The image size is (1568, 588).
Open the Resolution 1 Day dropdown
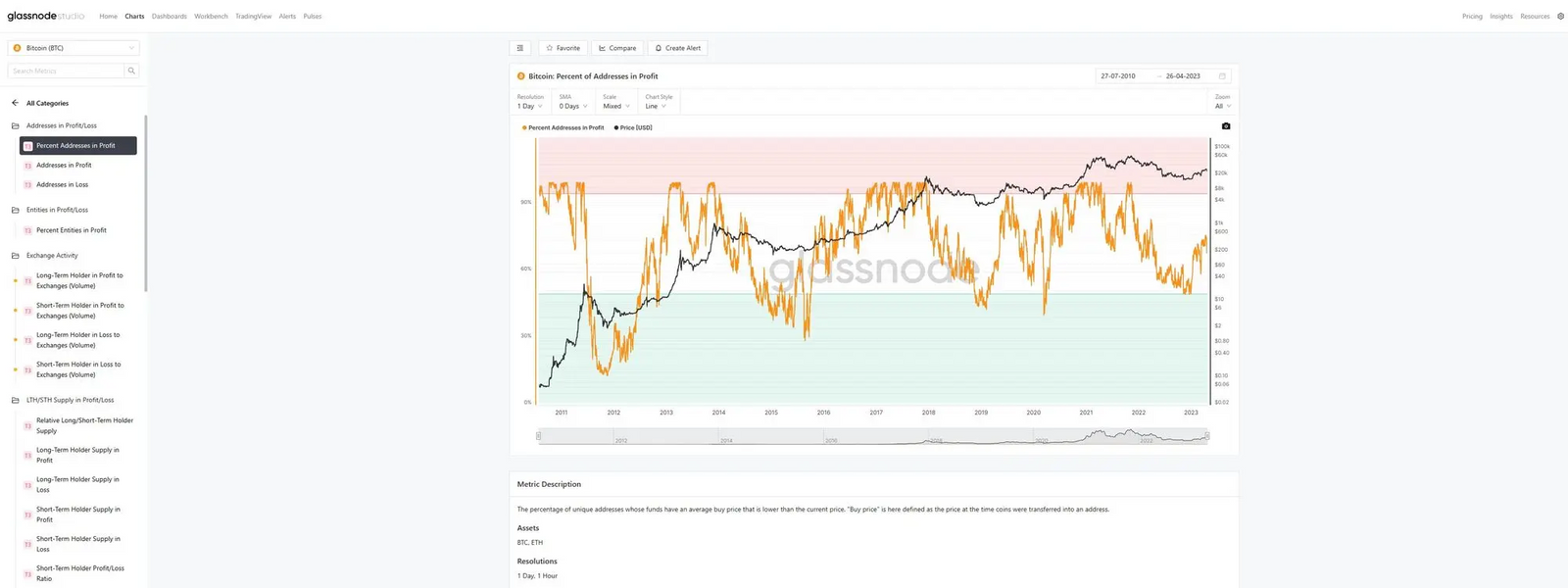[529, 106]
